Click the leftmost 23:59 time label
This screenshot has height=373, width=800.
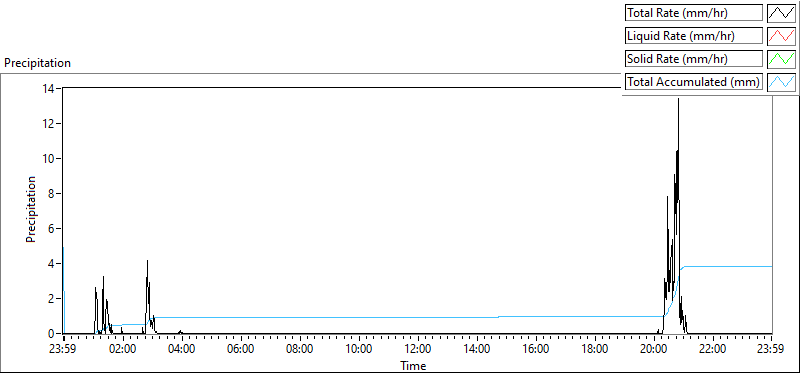point(64,350)
